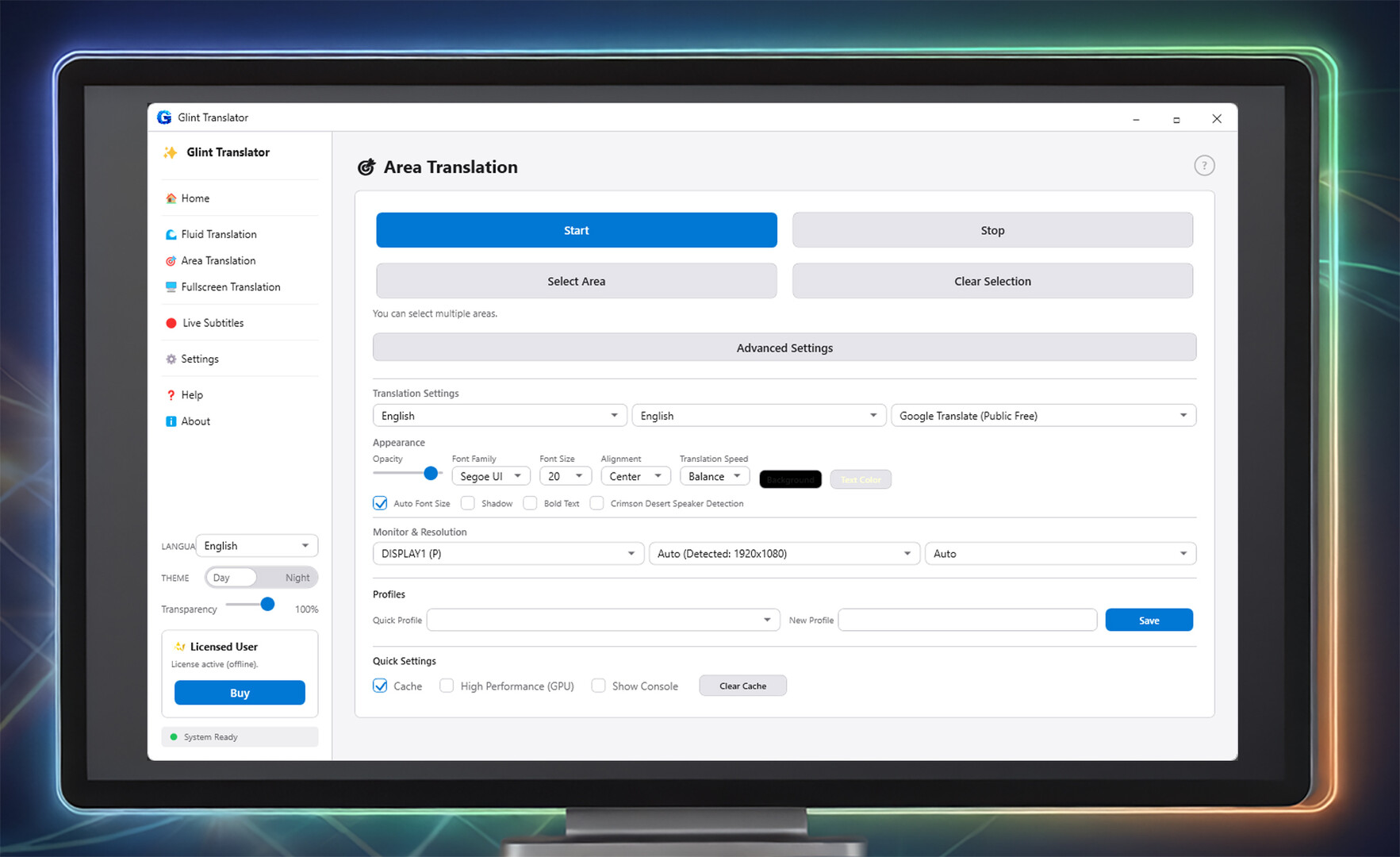Open Fullscreen Translation page
The height and width of the screenshot is (857, 1400).
click(231, 286)
